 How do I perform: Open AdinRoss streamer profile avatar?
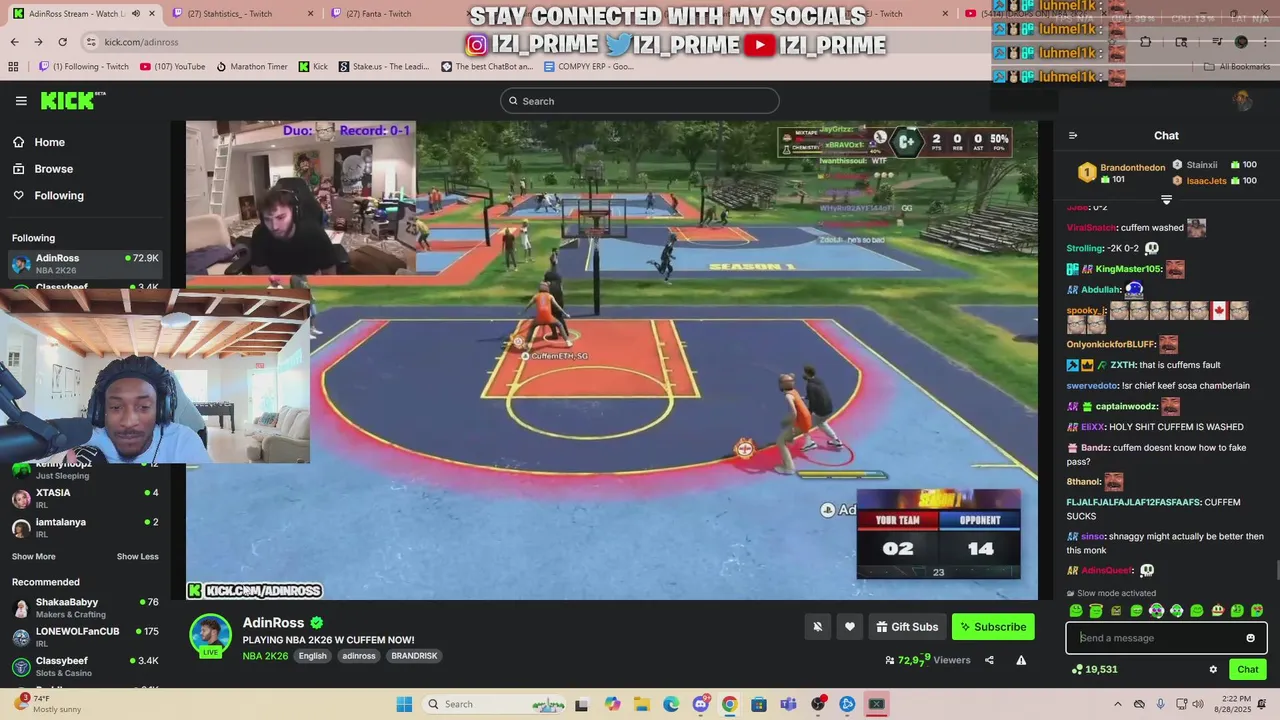pos(210,636)
